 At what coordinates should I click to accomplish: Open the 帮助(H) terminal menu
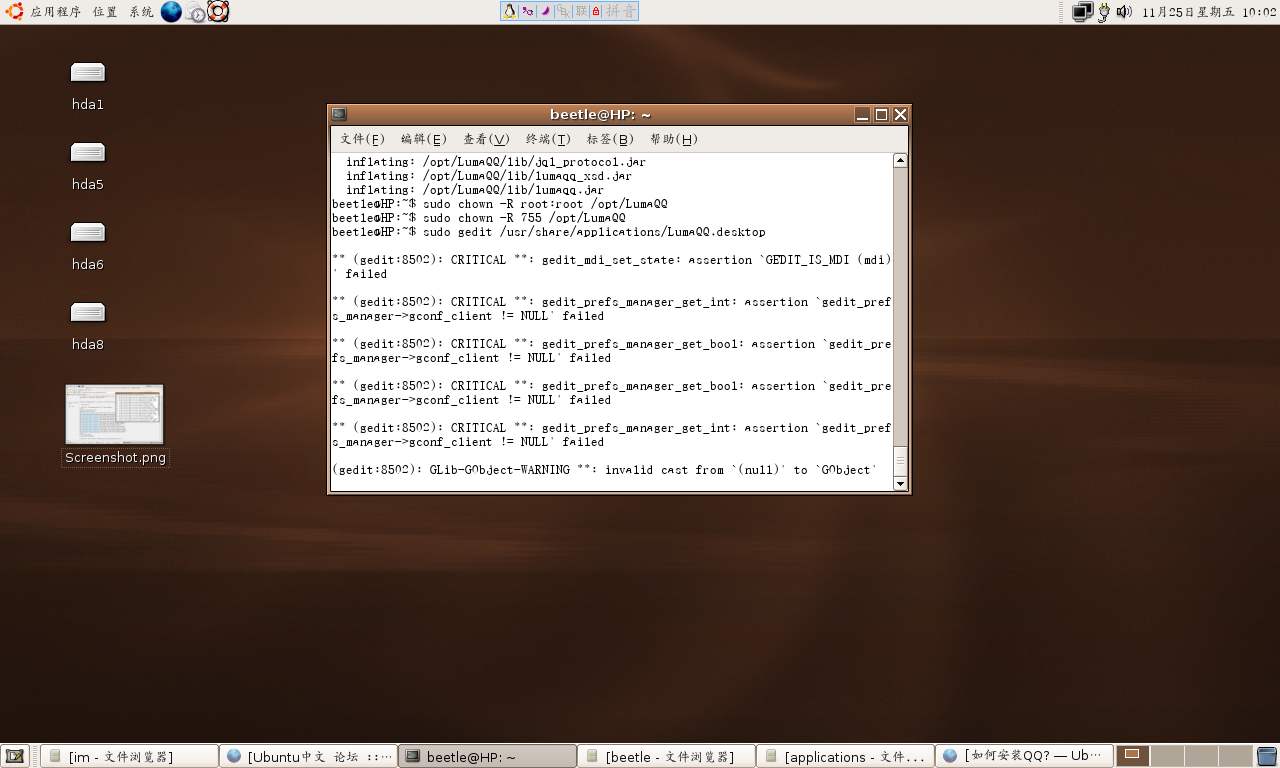[x=674, y=139]
